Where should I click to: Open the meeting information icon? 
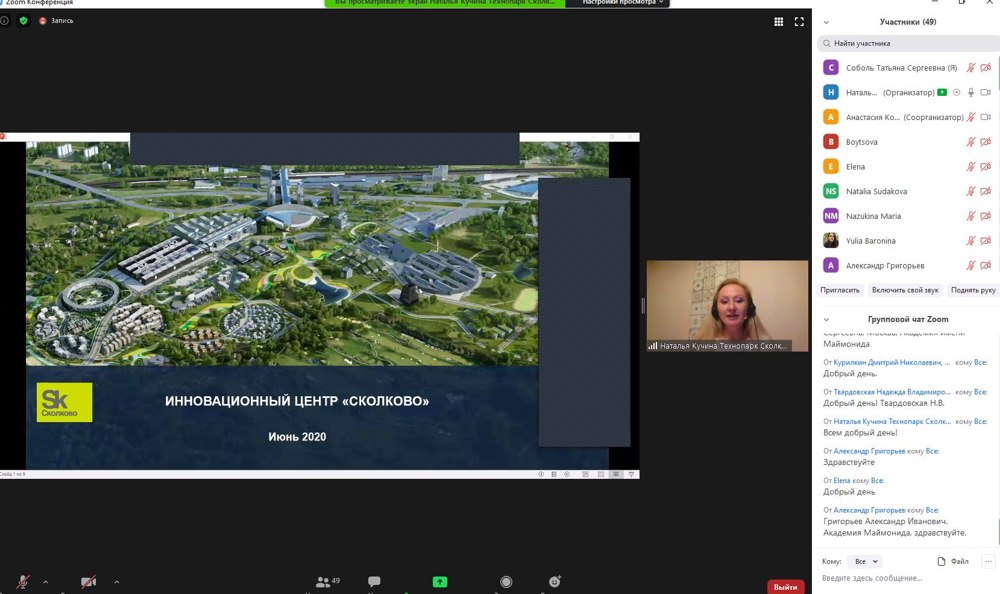click(x=4, y=20)
